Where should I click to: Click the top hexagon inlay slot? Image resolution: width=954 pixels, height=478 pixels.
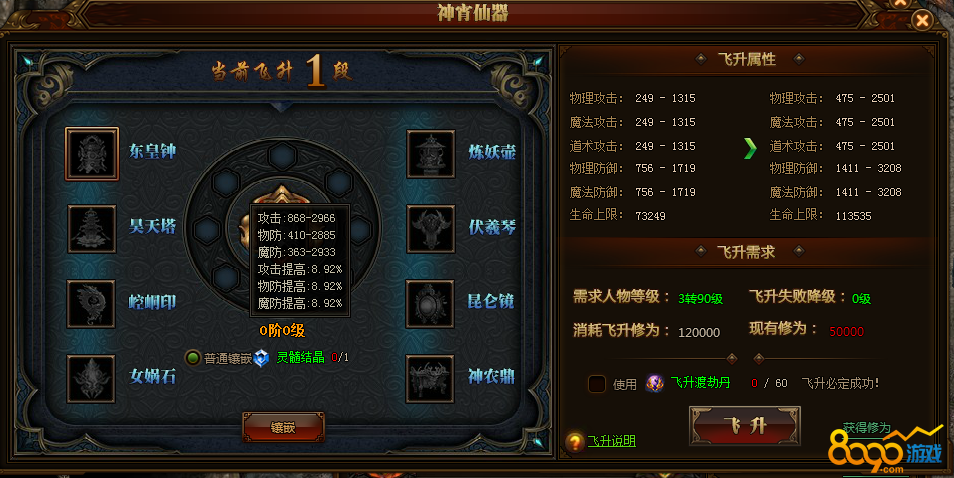pyautogui.click(x=282, y=156)
